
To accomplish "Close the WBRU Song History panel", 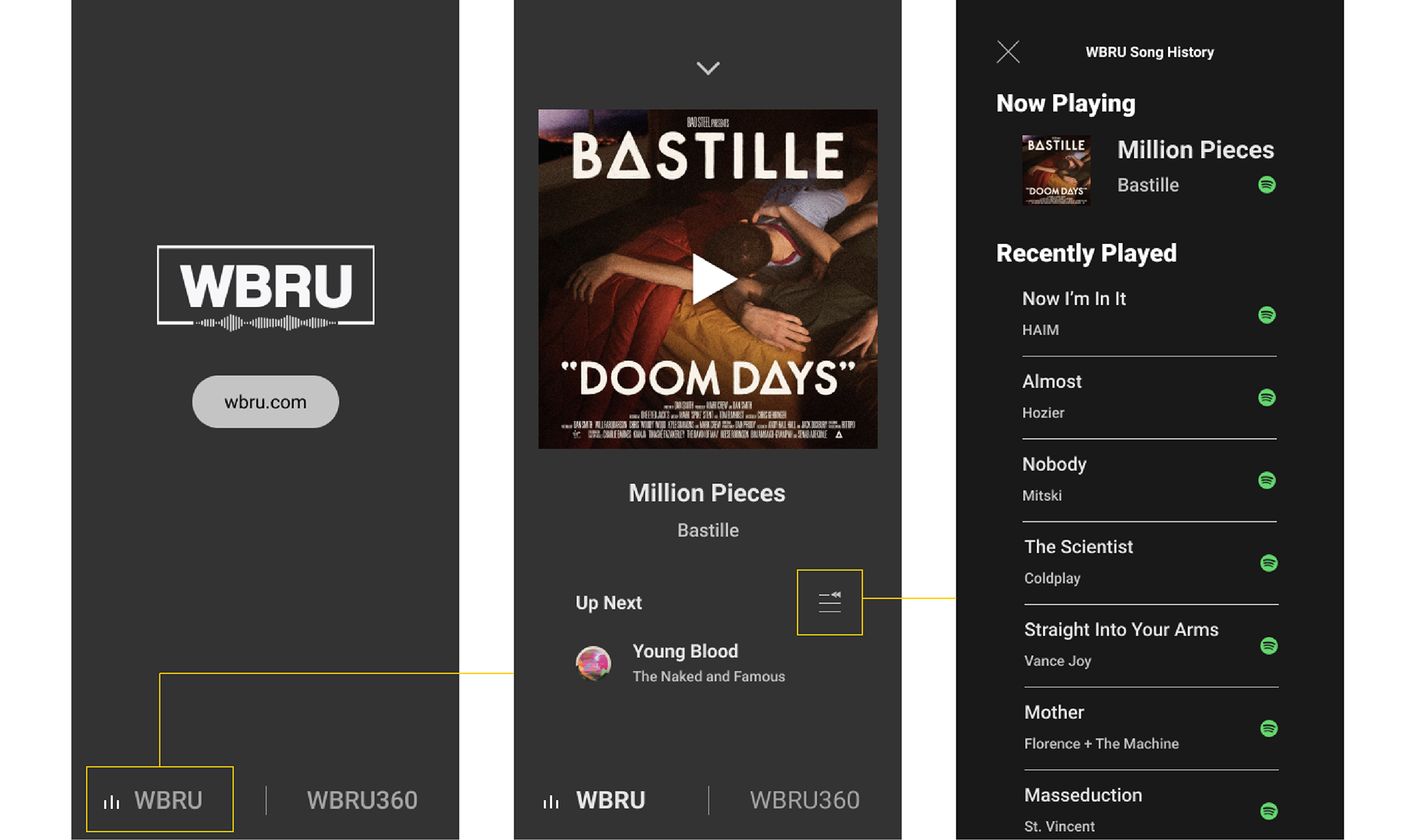I will [1008, 52].
